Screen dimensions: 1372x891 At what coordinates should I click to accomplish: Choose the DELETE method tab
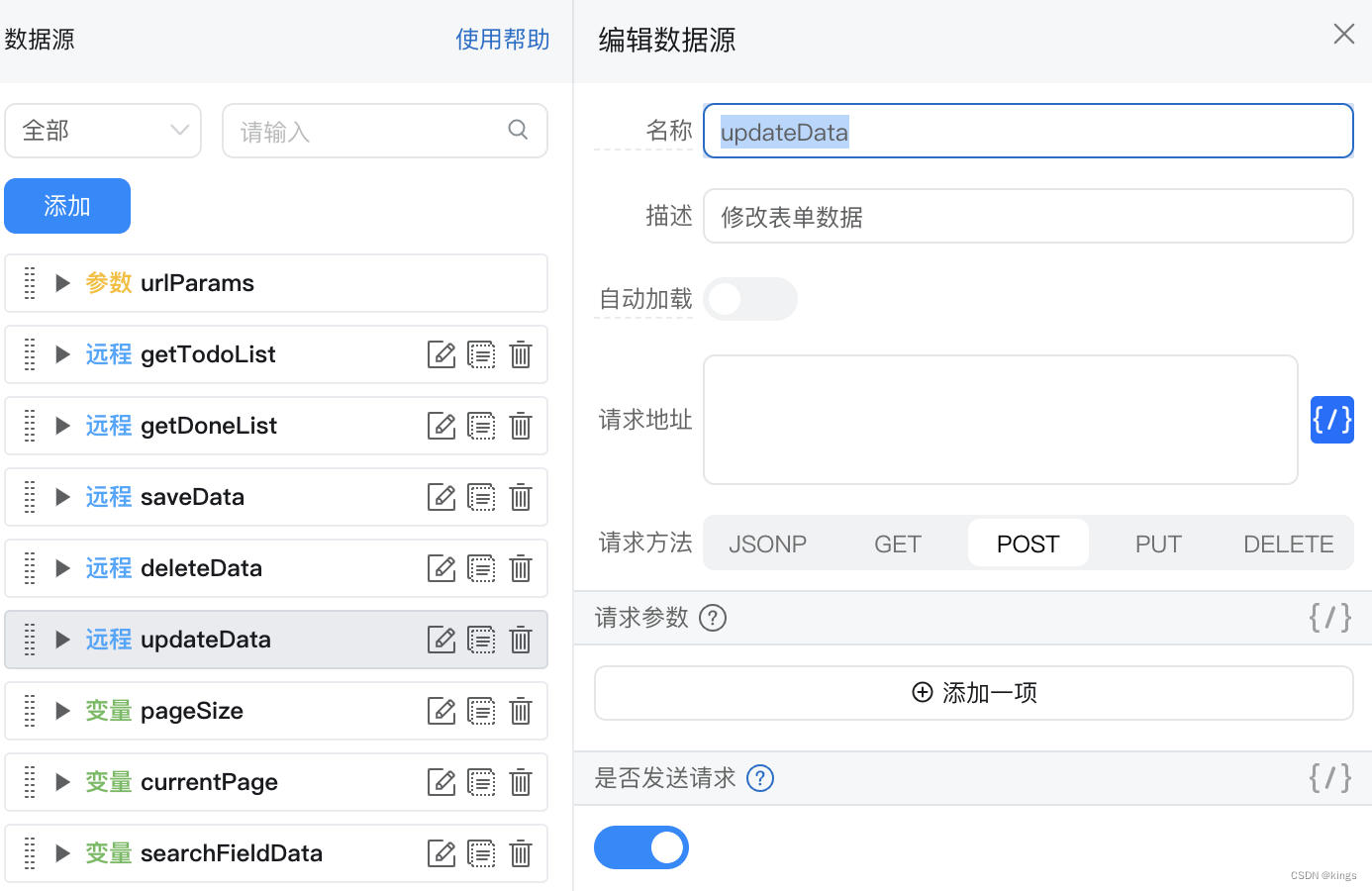pos(1288,544)
